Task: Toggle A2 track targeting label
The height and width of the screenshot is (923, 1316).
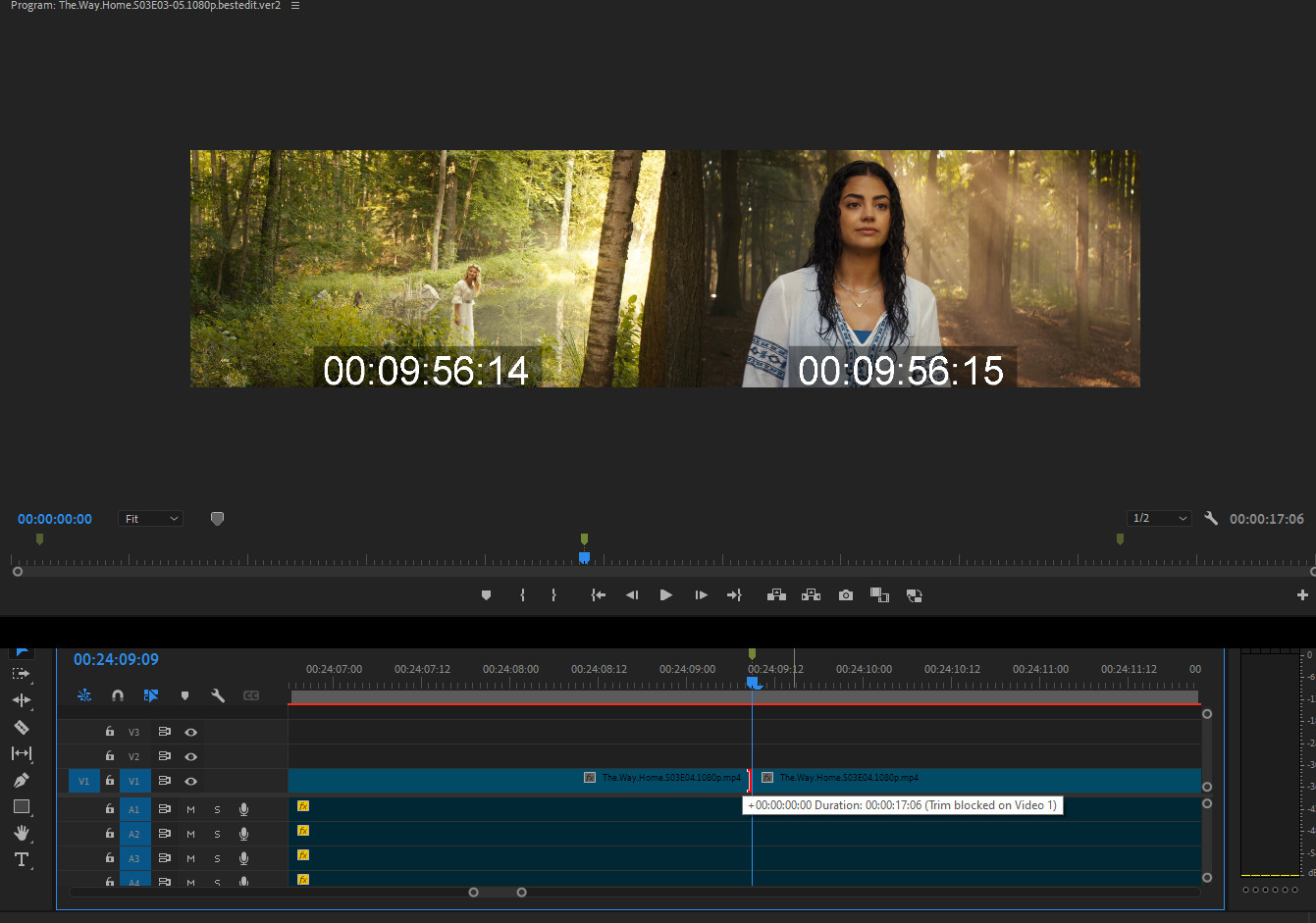Action: [134, 834]
